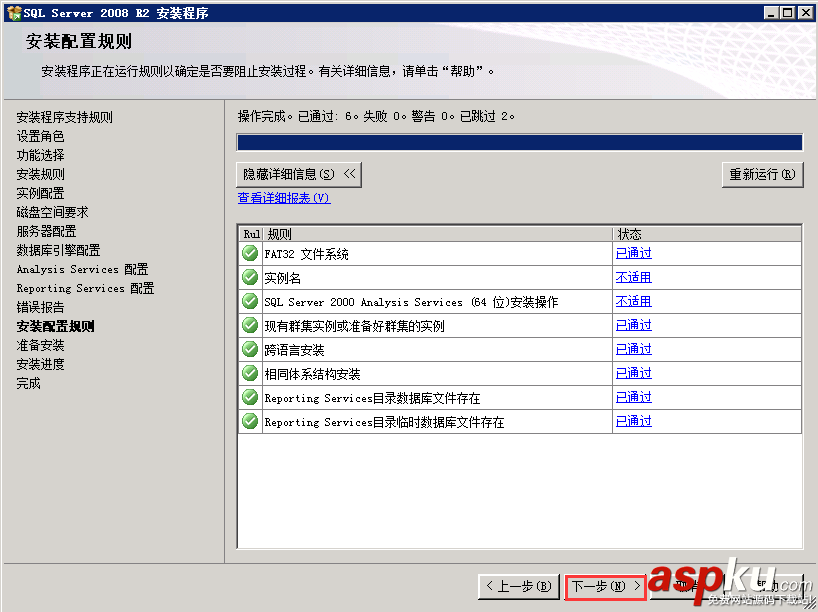Click the 实例名 rule text
Viewport: 818px width, 612px height.
(x=282, y=278)
